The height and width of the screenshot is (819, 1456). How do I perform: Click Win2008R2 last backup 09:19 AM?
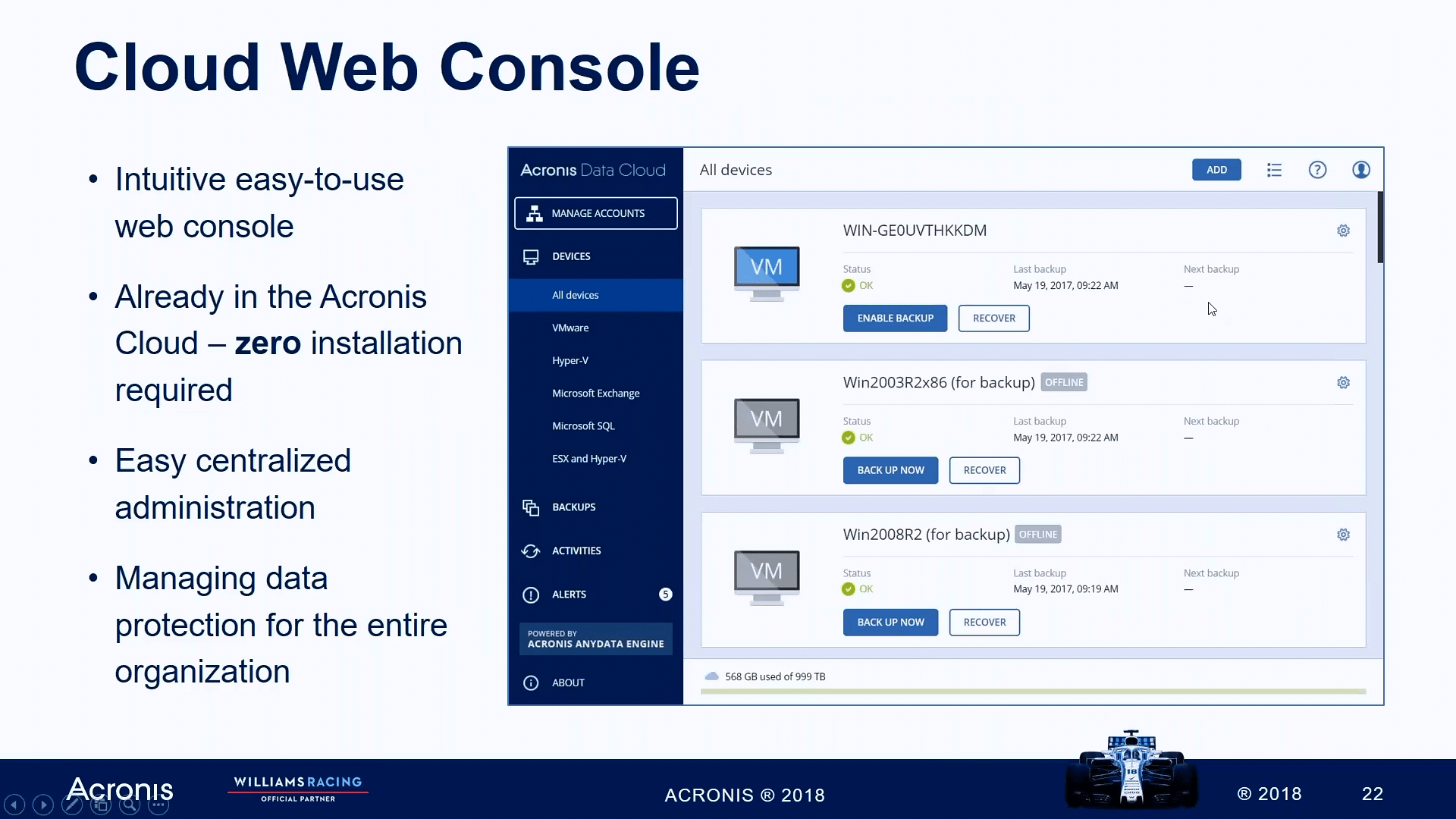(1065, 589)
